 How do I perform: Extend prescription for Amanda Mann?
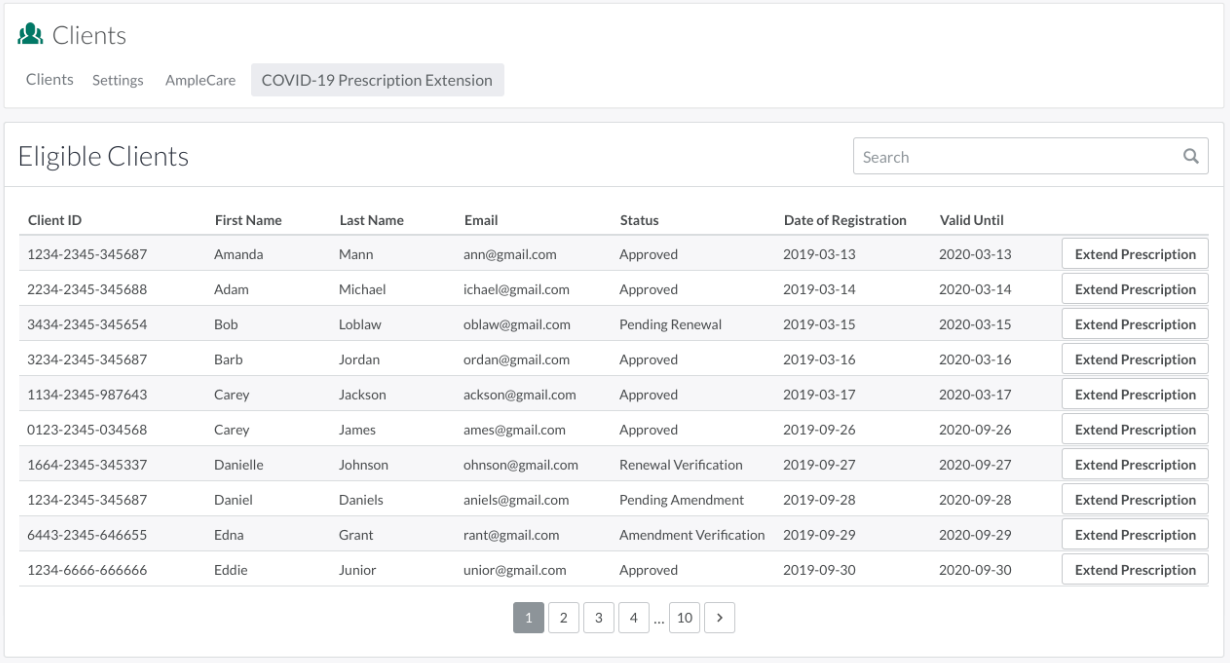click(x=1134, y=254)
